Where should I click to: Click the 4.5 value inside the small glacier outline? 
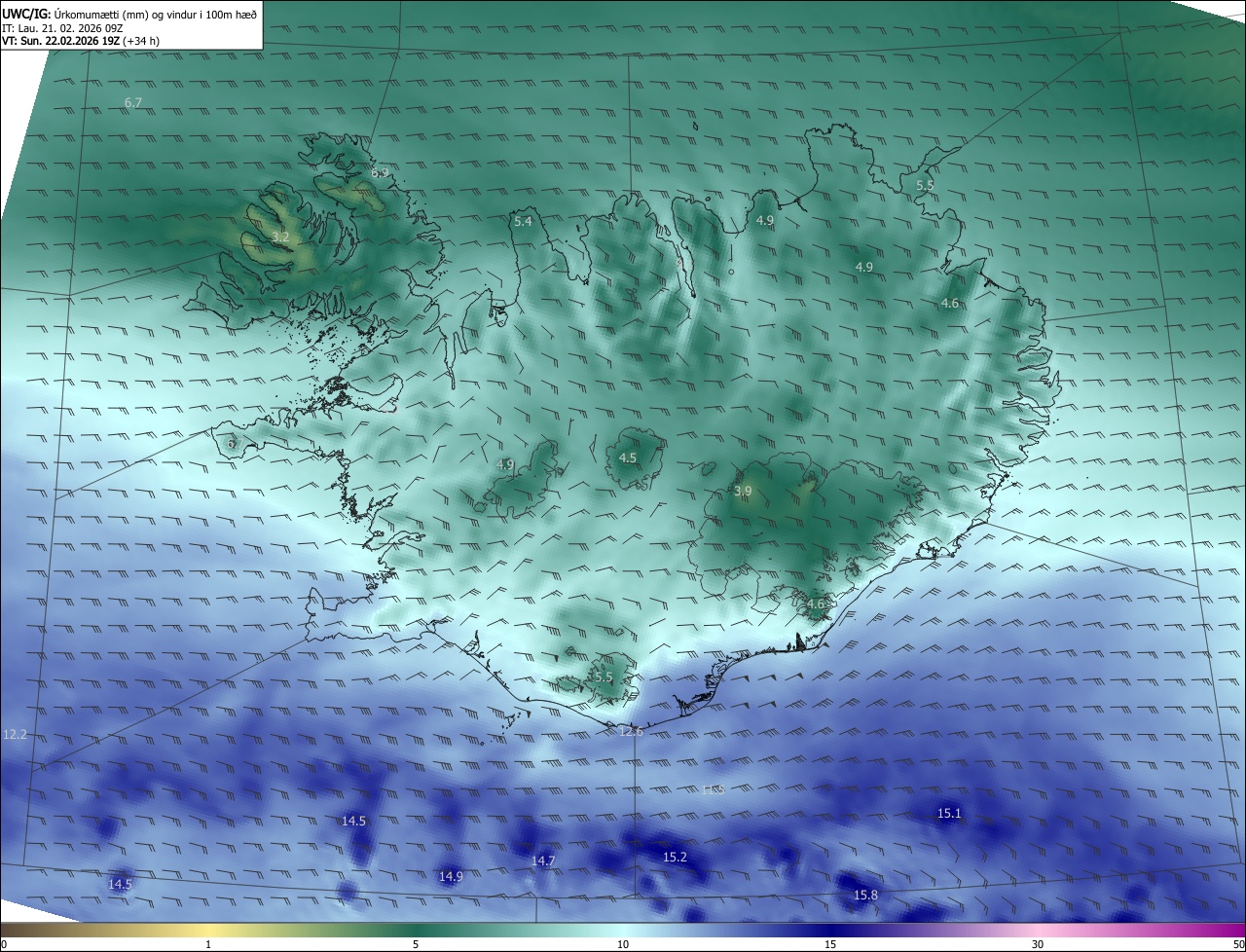(x=628, y=458)
